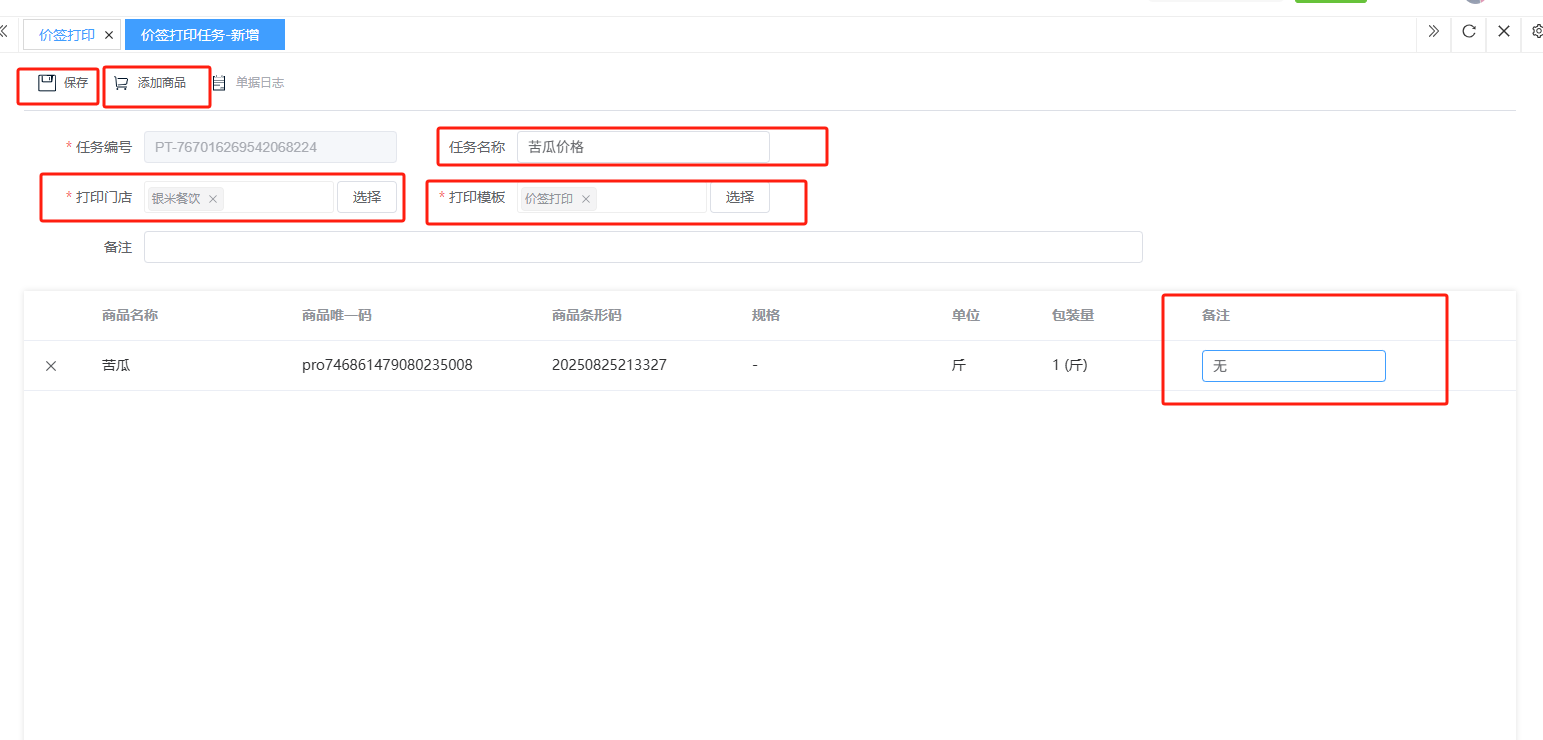Viewport: 1543px width, 740px height.
Task: Edit the 备注 cell in 苦瓜 row
Action: click(1292, 366)
